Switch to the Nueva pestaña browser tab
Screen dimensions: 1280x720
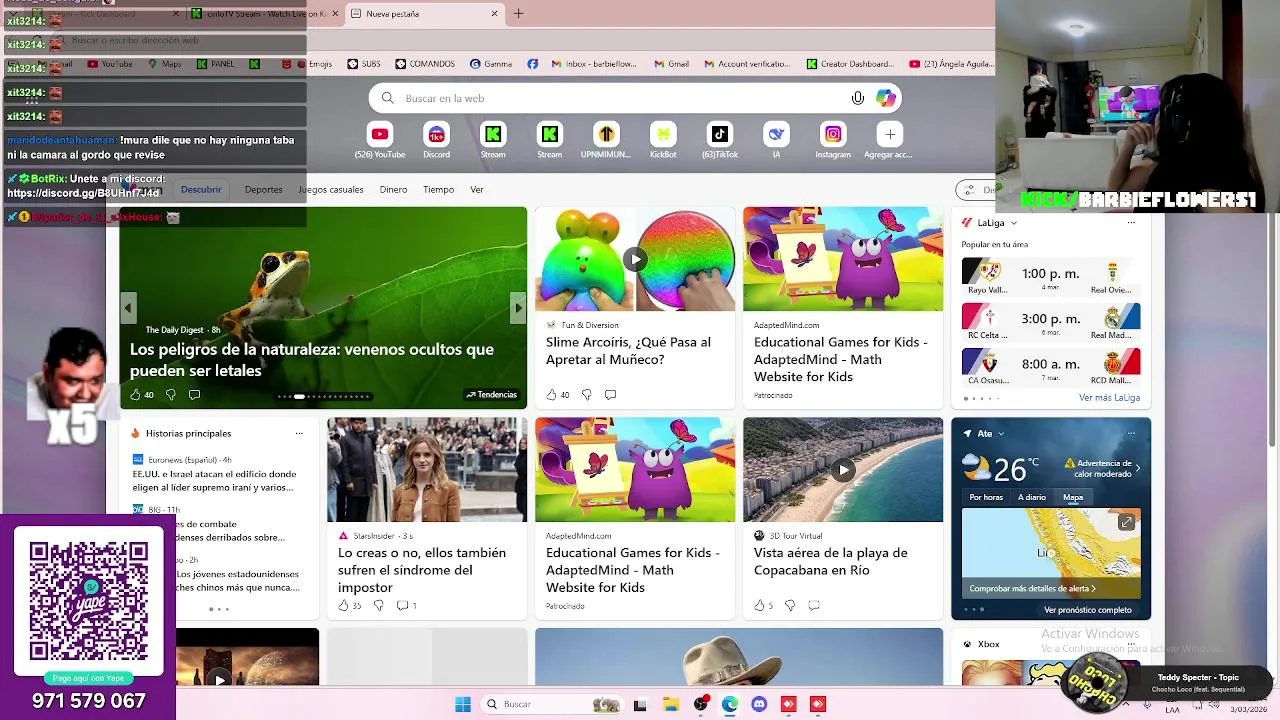(425, 14)
